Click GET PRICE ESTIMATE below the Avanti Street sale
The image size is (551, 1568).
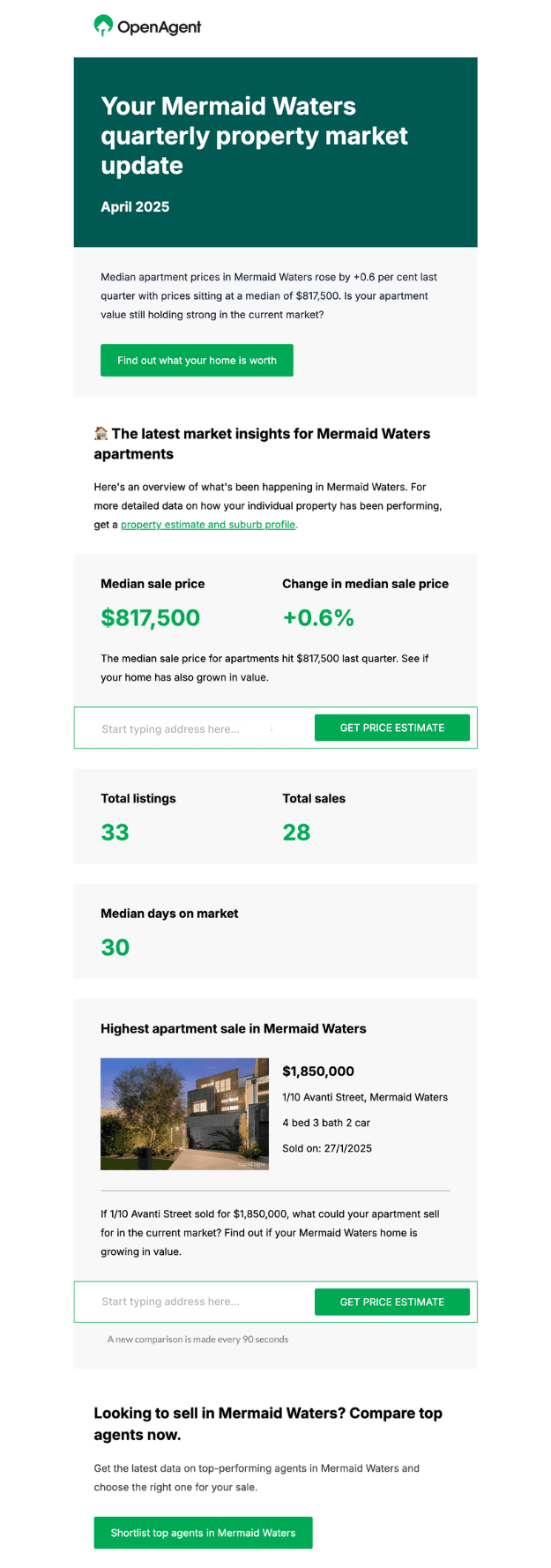click(392, 1302)
